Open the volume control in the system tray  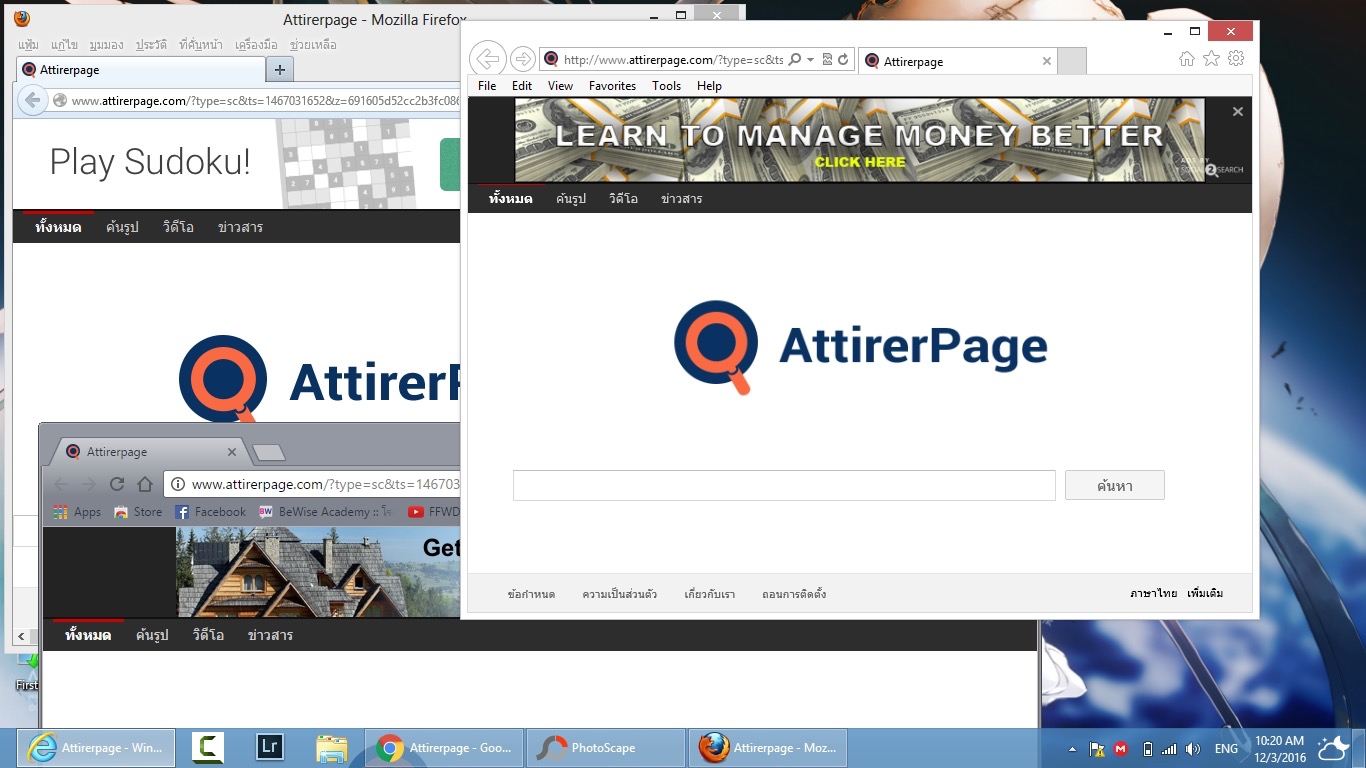coord(1192,749)
